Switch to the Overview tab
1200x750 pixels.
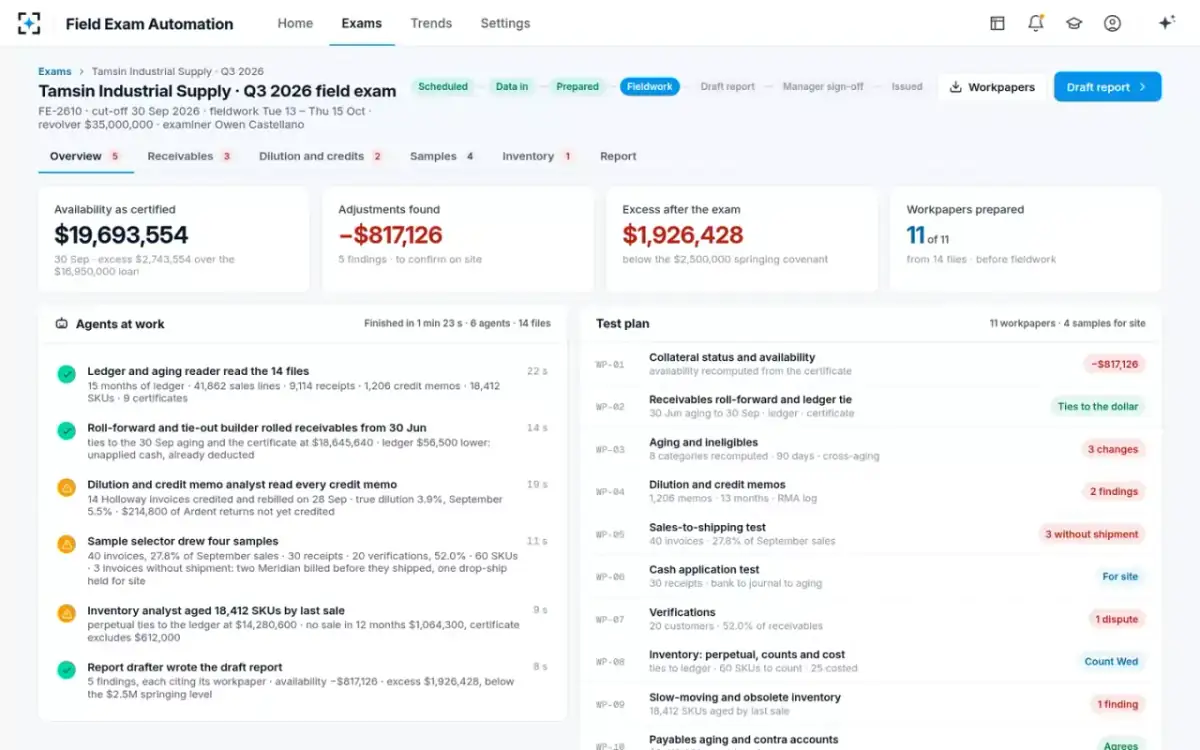click(85, 156)
